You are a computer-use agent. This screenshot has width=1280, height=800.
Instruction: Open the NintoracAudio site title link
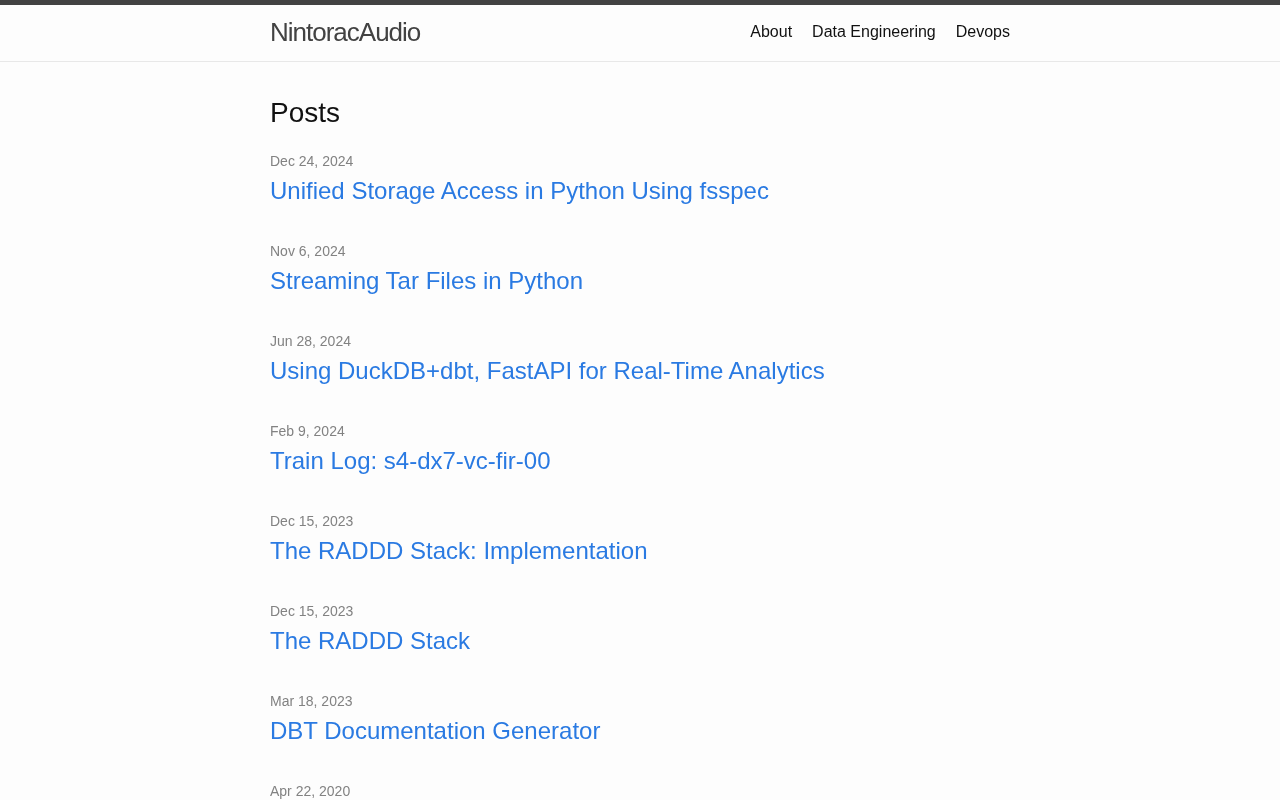[345, 32]
